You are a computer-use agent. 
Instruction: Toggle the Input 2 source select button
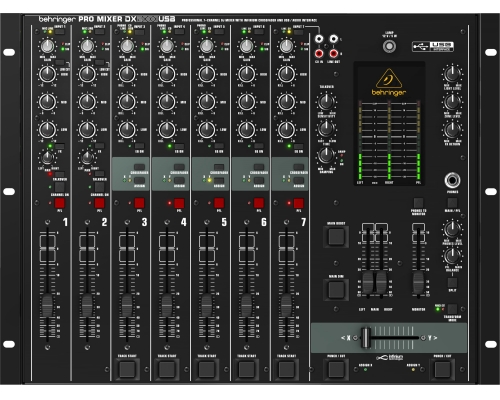pyautogui.click(x=99, y=32)
